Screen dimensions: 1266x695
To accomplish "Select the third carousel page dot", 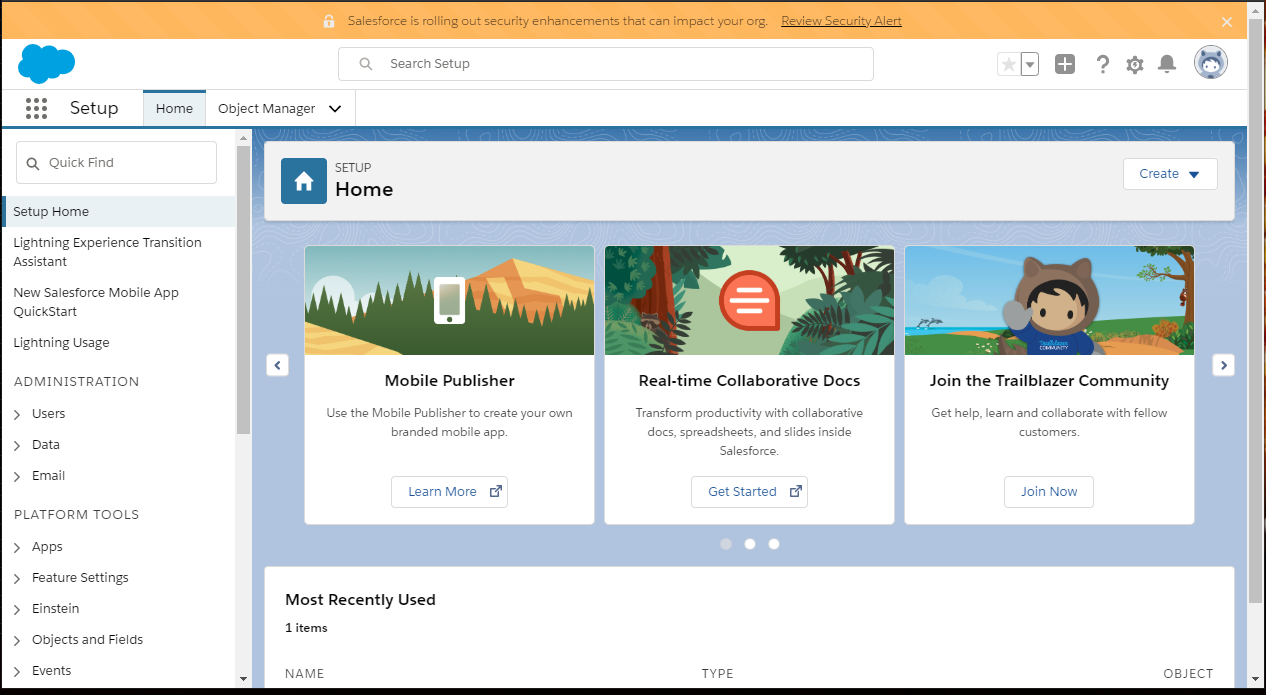I will [774, 544].
